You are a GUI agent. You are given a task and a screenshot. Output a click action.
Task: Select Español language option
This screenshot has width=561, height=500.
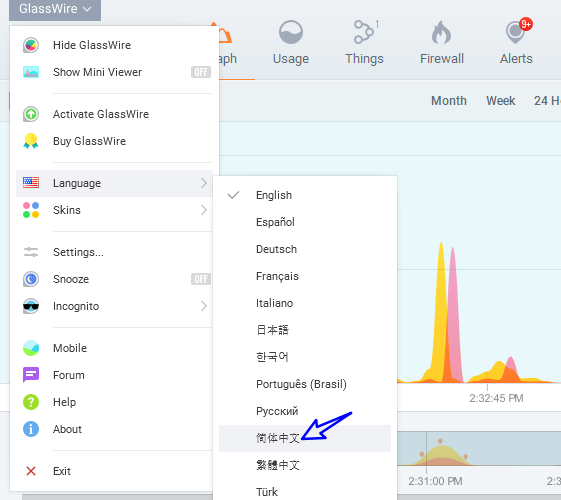coord(305,222)
